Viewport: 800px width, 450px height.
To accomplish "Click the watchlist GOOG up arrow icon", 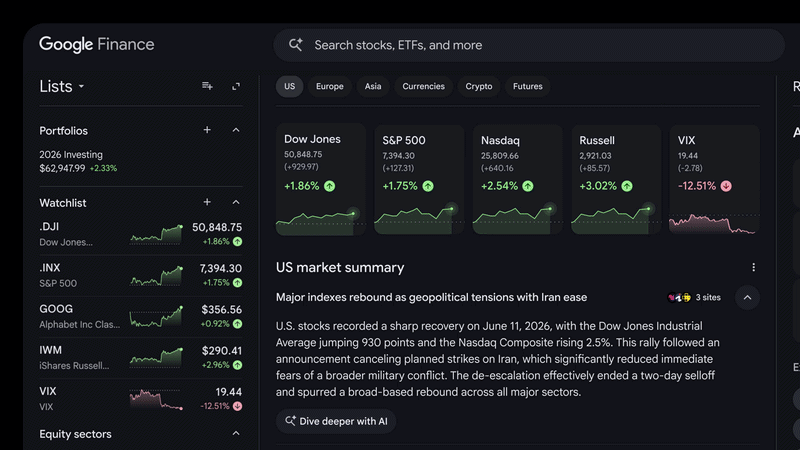I will click(x=238, y=324).
